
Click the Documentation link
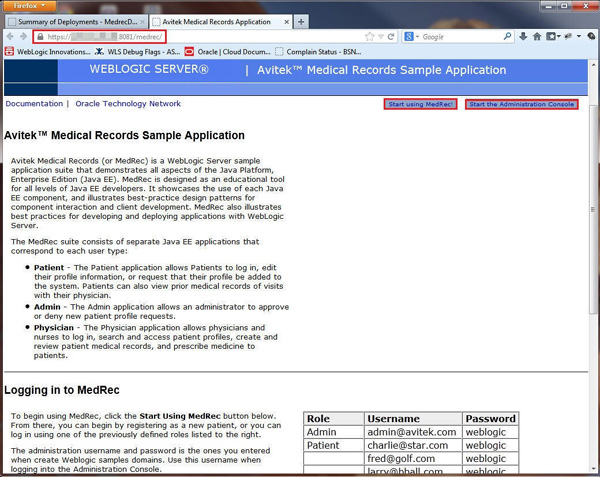[34, 104]
